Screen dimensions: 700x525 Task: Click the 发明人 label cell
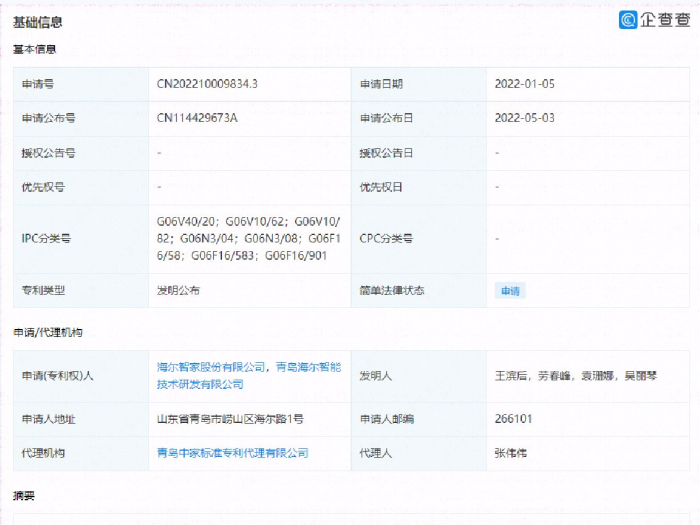coord(419,376)
